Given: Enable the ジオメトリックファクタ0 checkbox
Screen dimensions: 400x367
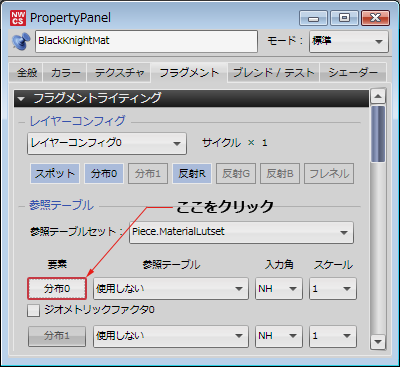Looking at the screenshot, I should (33, 310).
